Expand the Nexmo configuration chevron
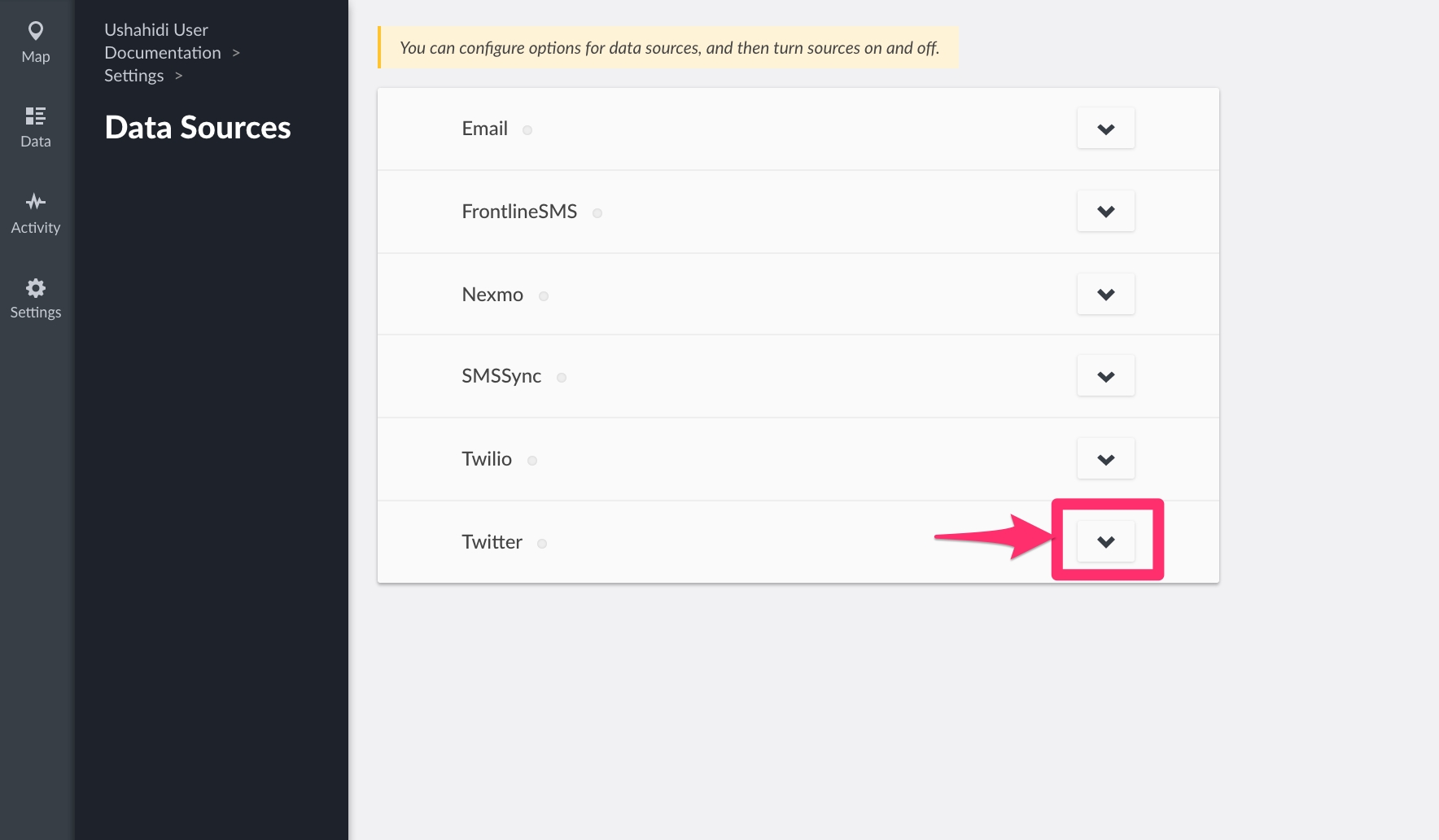Screen dimensions: 1439x840 point(1105,294)
